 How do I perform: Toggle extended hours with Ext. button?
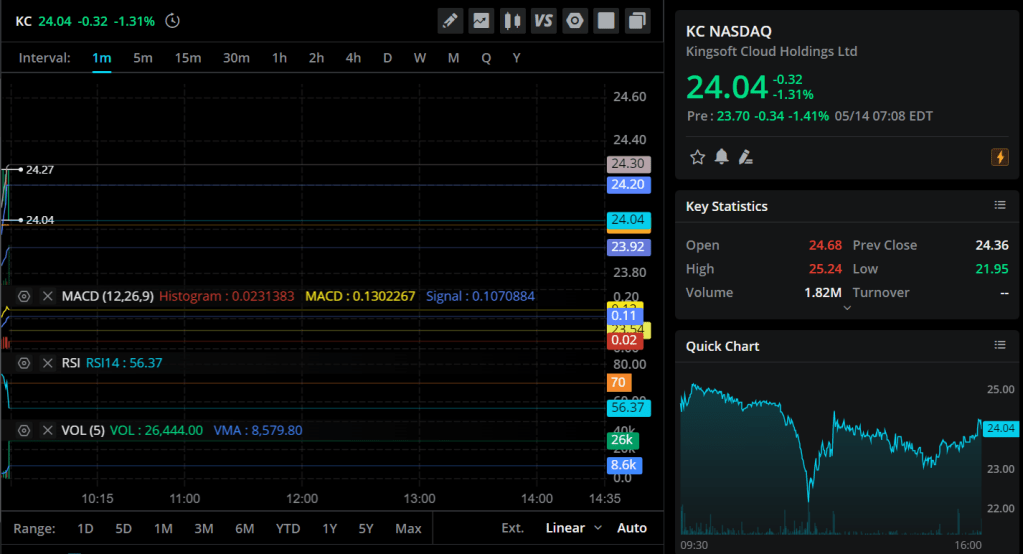[x=512, y=528]
